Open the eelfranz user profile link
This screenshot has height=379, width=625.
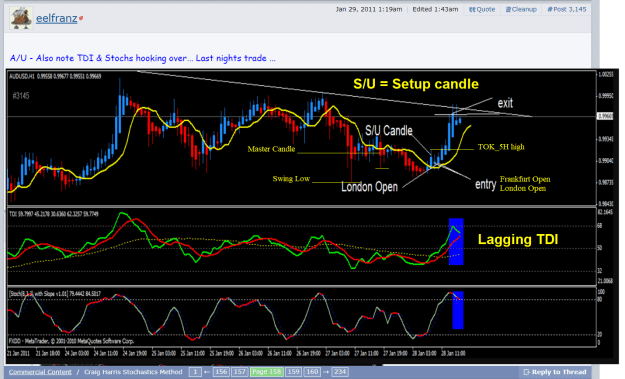tap(57, 18)
